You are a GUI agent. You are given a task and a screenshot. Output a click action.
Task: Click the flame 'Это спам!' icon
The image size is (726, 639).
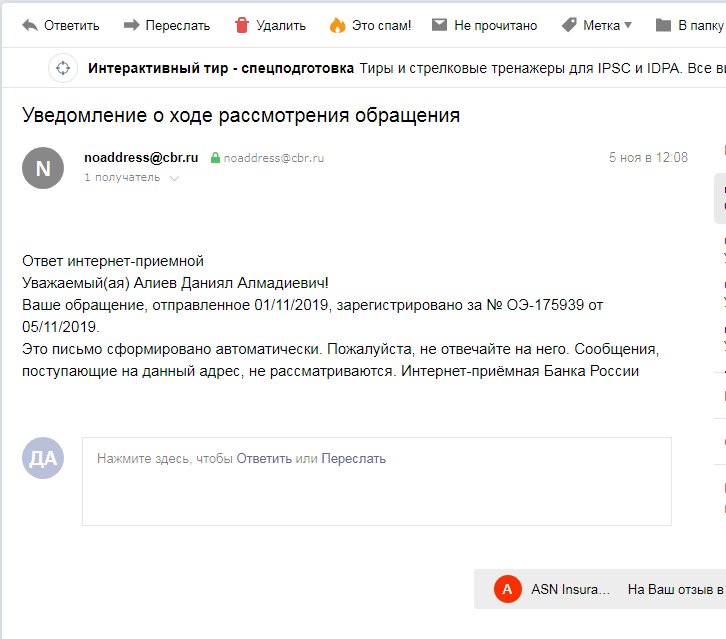(337, 25)
